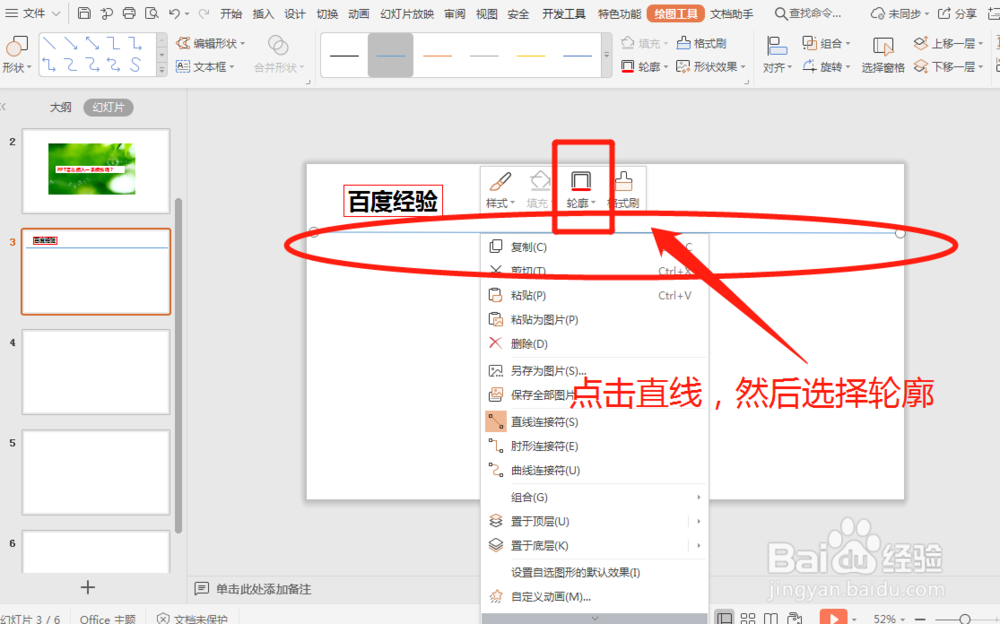Choose 复制(C) from context menu
The image size is (1000, 624).
pos(594,247)
